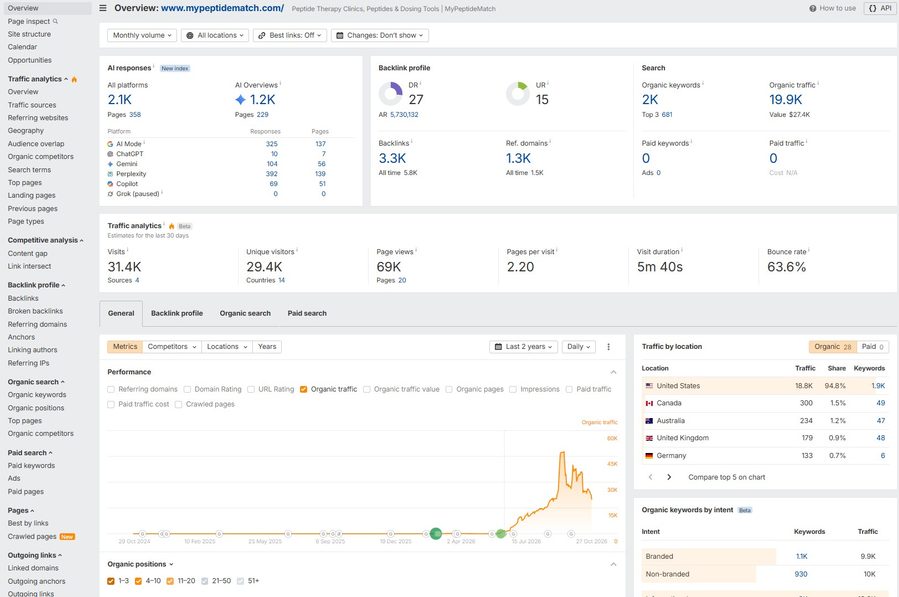Click the Grok (paused) platform icon
The width and height of the screenshot is (899, 597).
(x=110, y=194)
